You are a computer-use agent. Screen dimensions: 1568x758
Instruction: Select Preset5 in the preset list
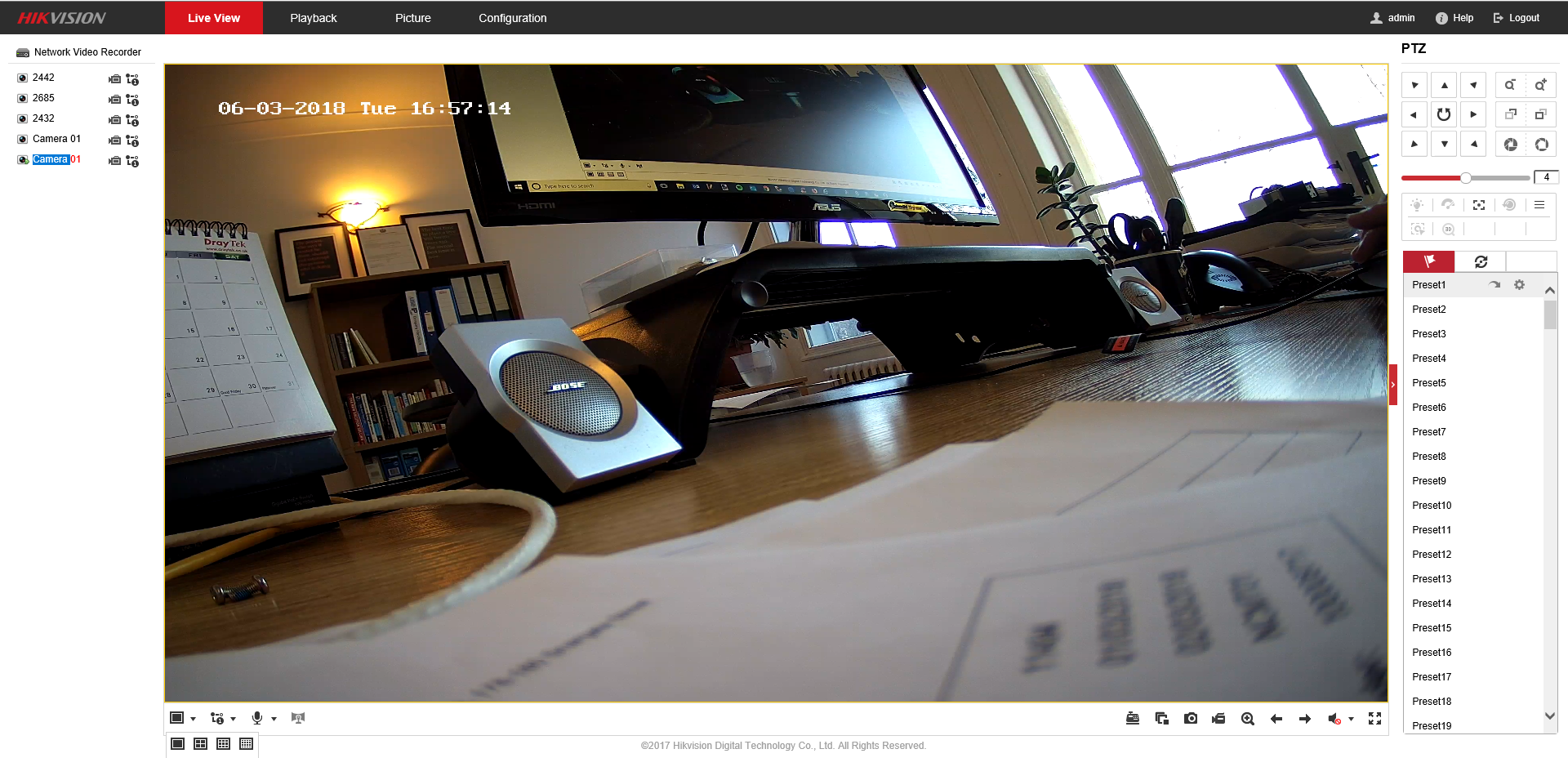[x=1428, y=383]
